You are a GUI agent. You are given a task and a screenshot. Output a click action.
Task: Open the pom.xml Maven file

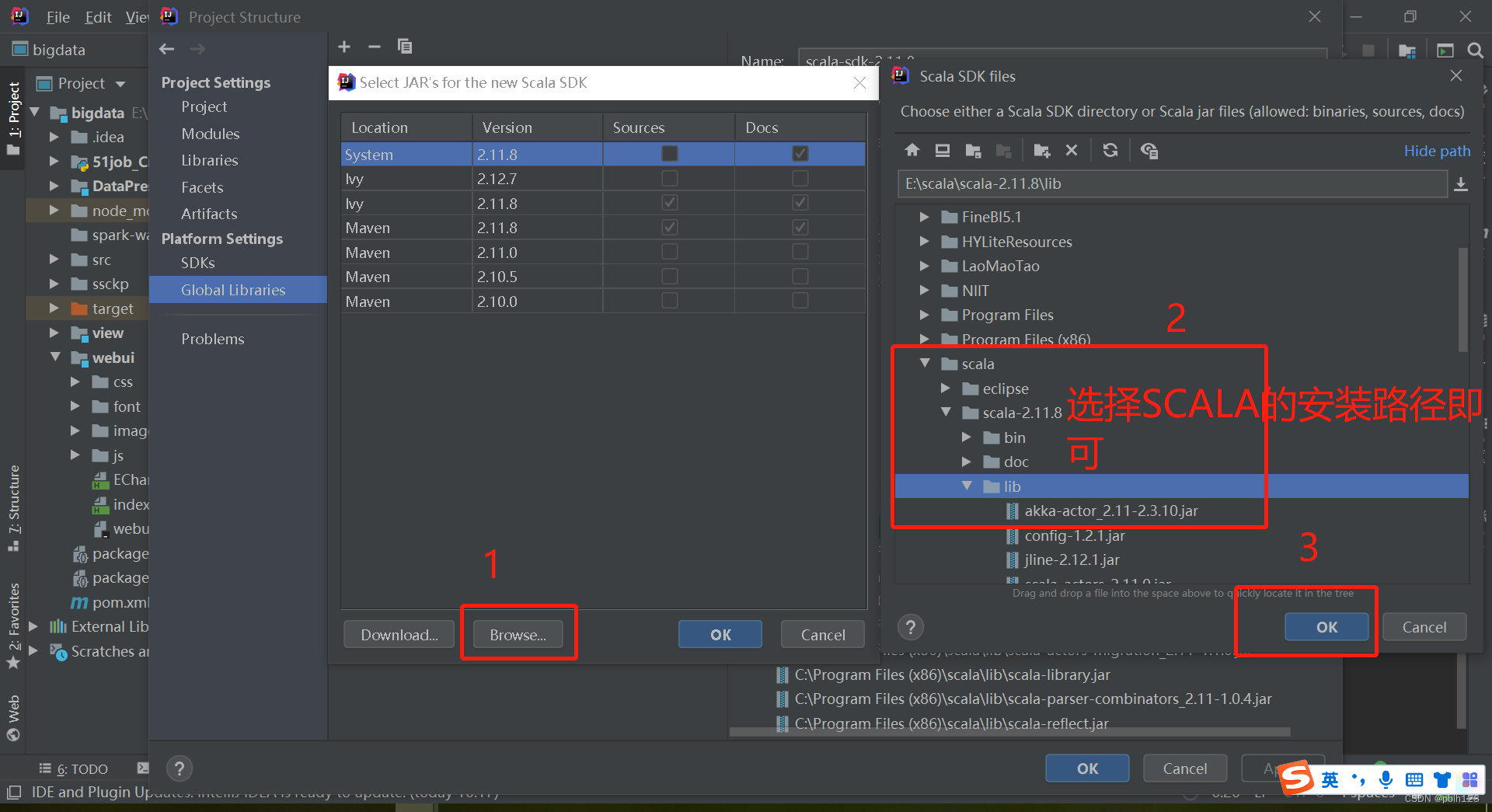110,602
